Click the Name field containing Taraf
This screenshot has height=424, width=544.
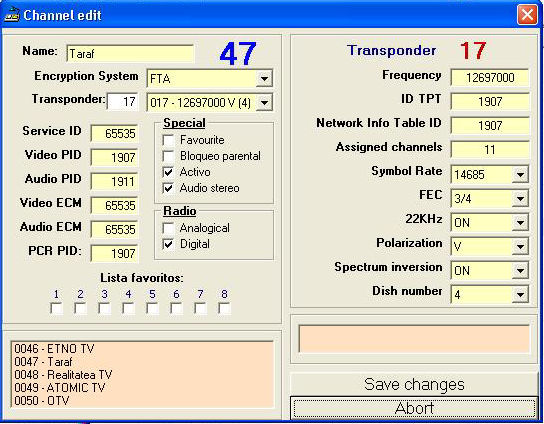click(130, 54)
